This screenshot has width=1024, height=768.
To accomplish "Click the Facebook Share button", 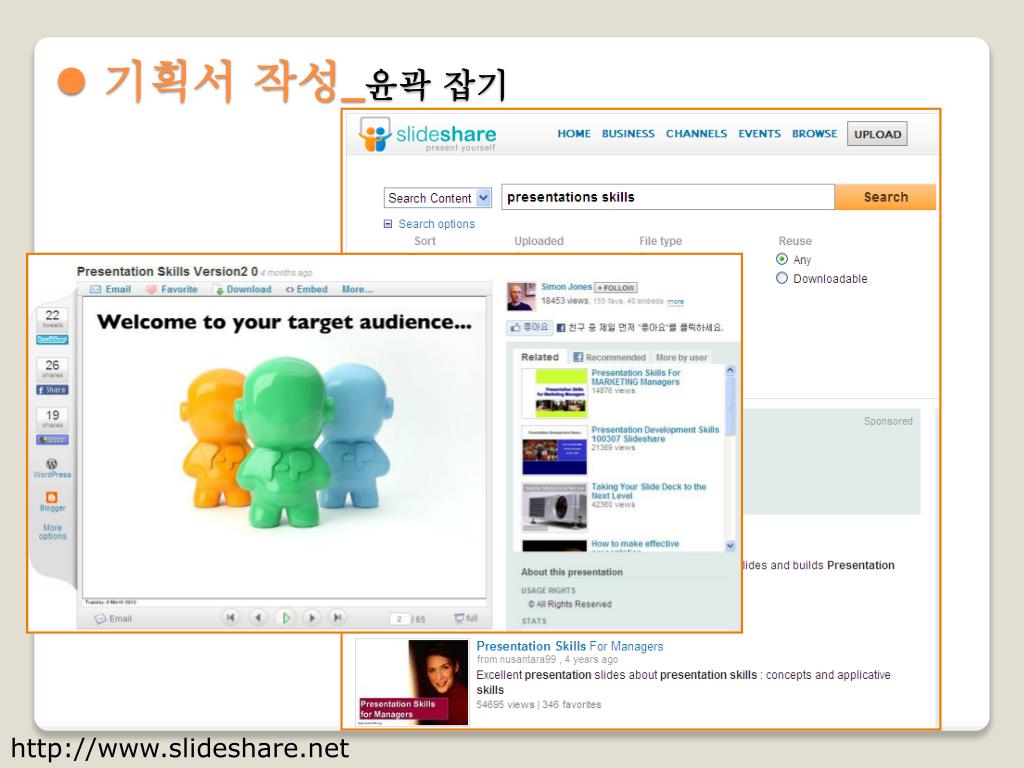I will tap(52, 390).
